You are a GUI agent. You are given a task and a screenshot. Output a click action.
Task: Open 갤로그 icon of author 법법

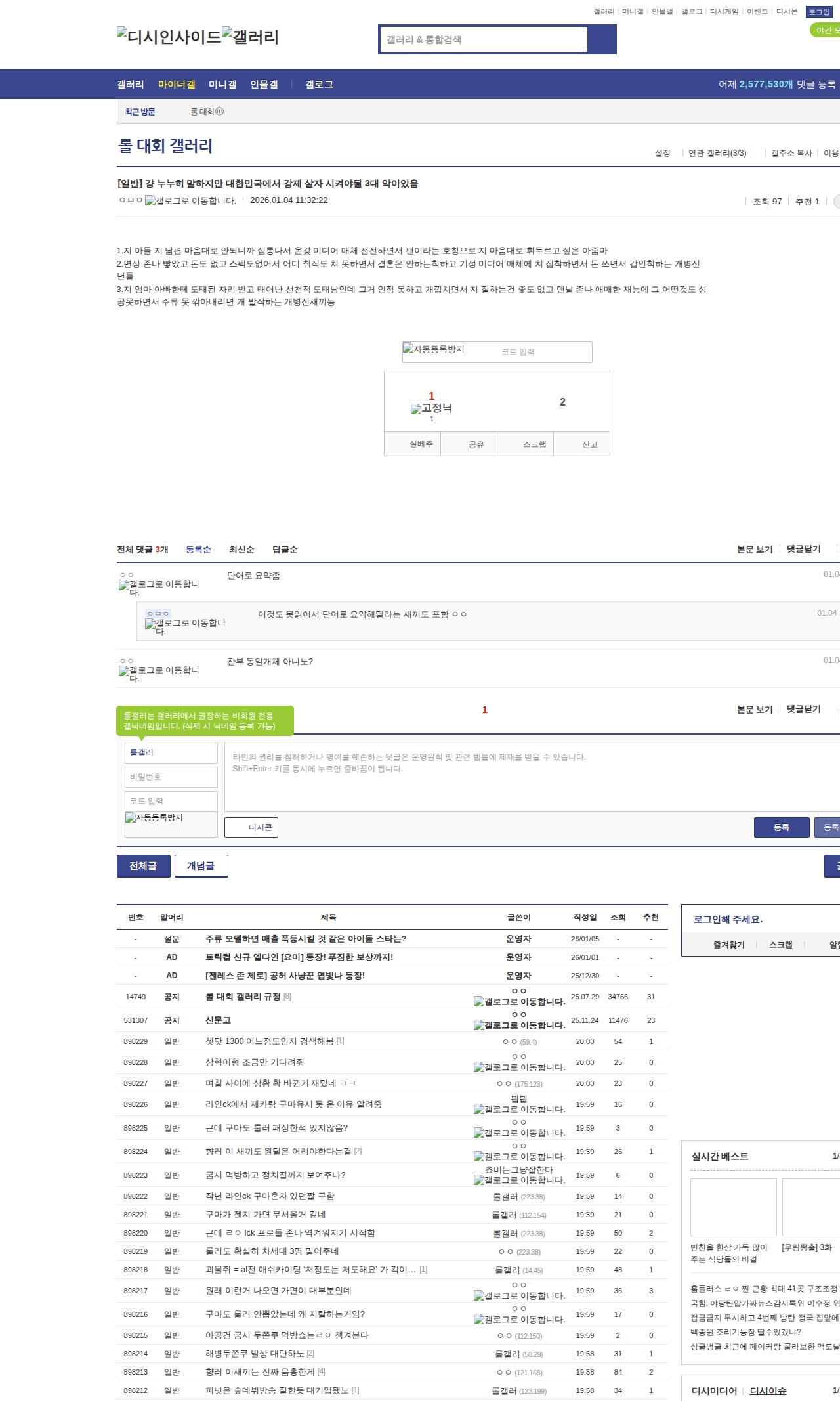point(518,1110)
